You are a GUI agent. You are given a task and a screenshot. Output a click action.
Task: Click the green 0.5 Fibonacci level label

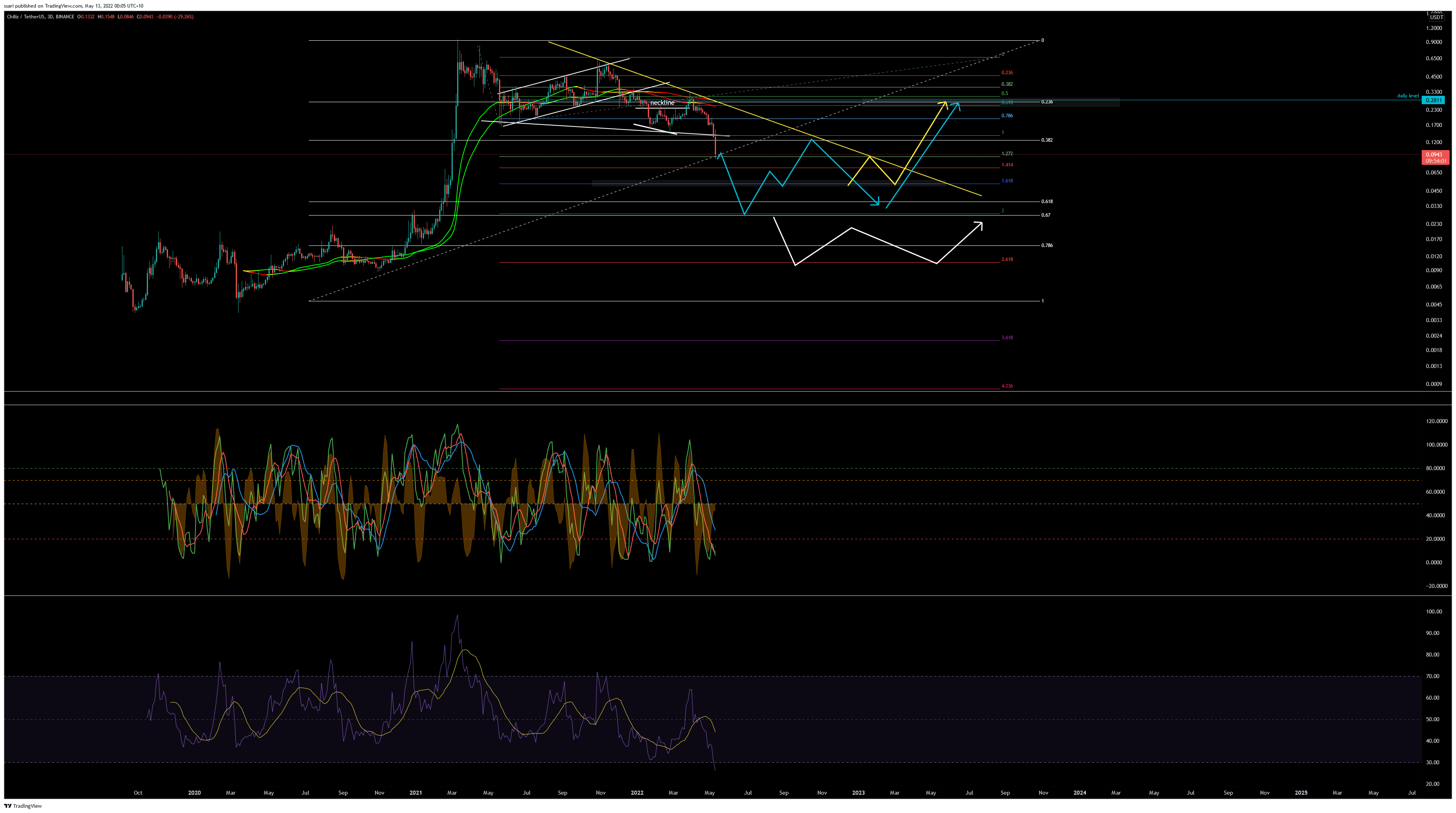tap(1004, 93)
